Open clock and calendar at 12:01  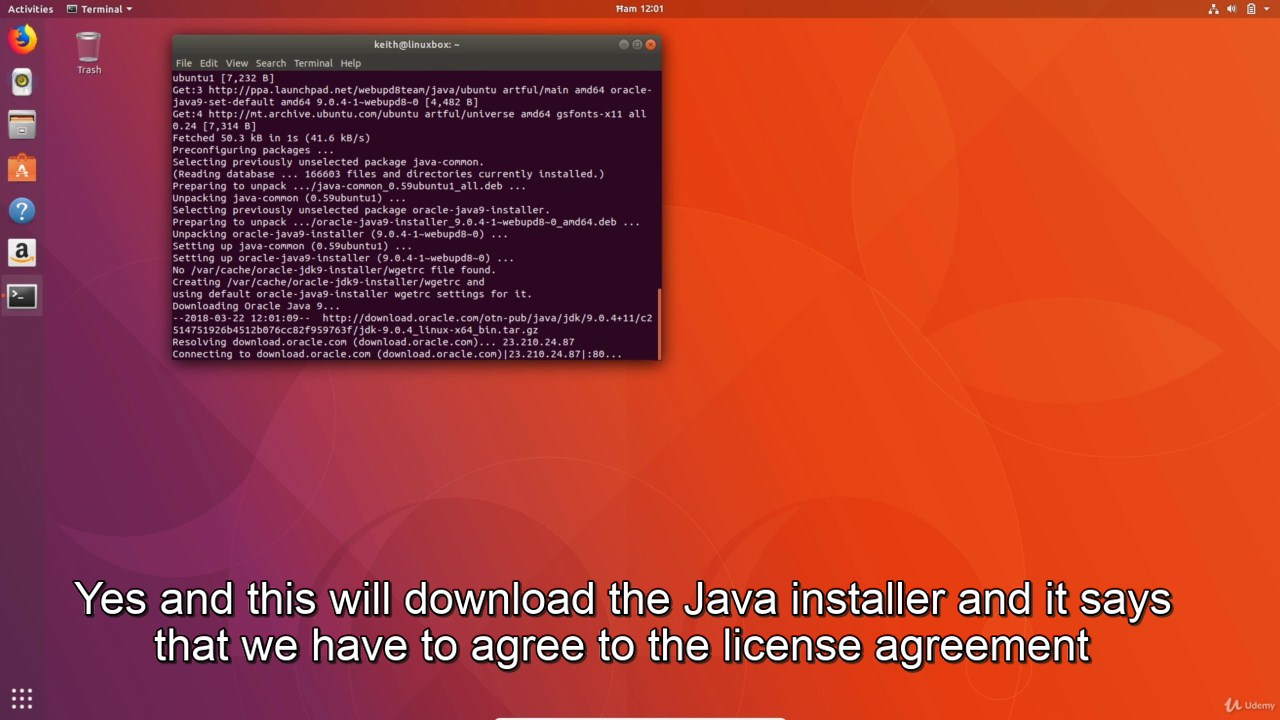(x=640, y=9)
